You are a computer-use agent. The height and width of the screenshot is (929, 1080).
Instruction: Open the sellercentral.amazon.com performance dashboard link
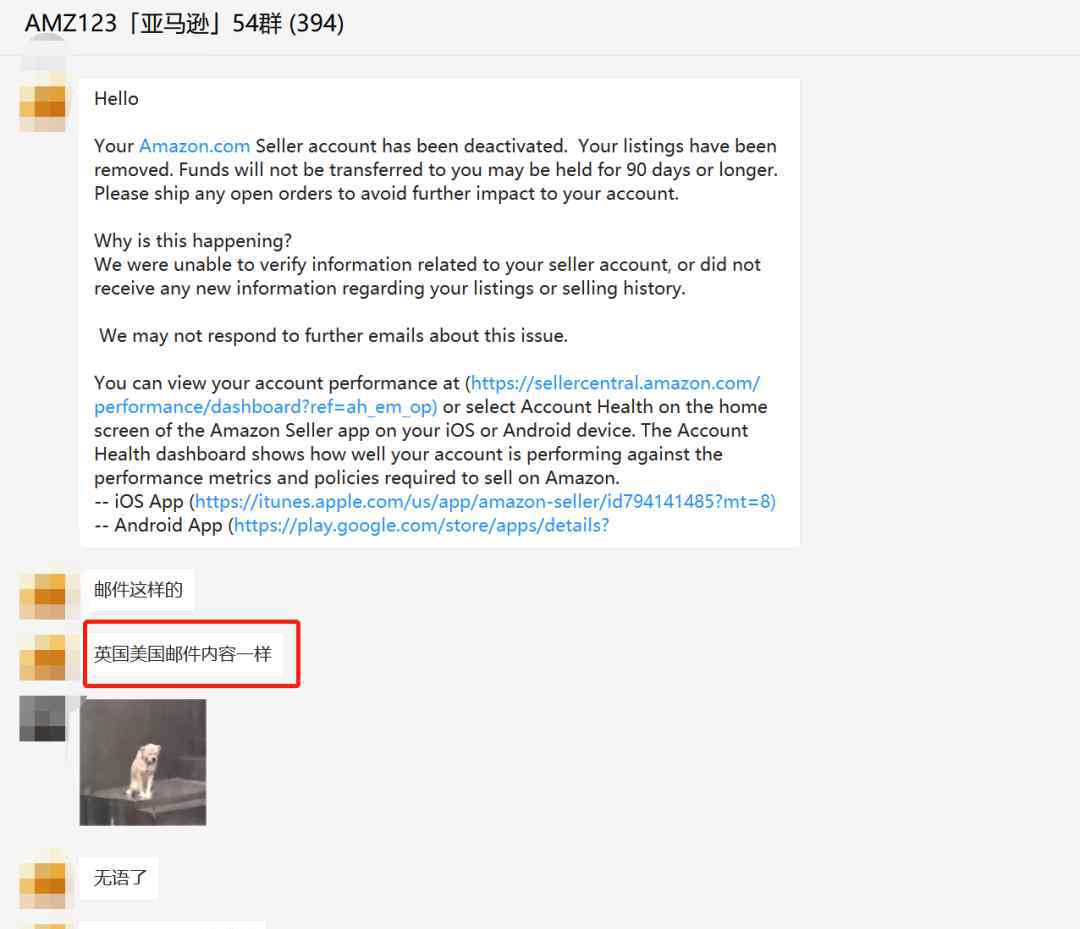pyautogui.click(x=427, y=395)
